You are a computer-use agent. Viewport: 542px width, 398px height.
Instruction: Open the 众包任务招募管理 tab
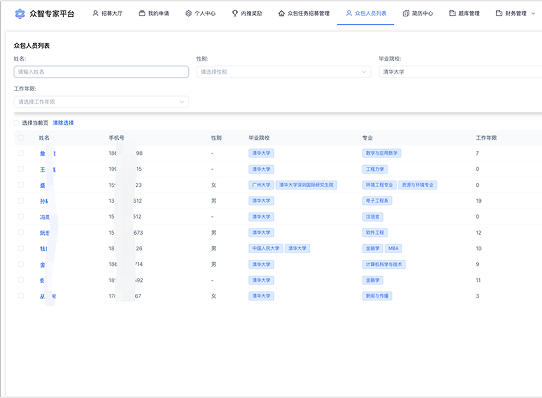coord(304,13)
